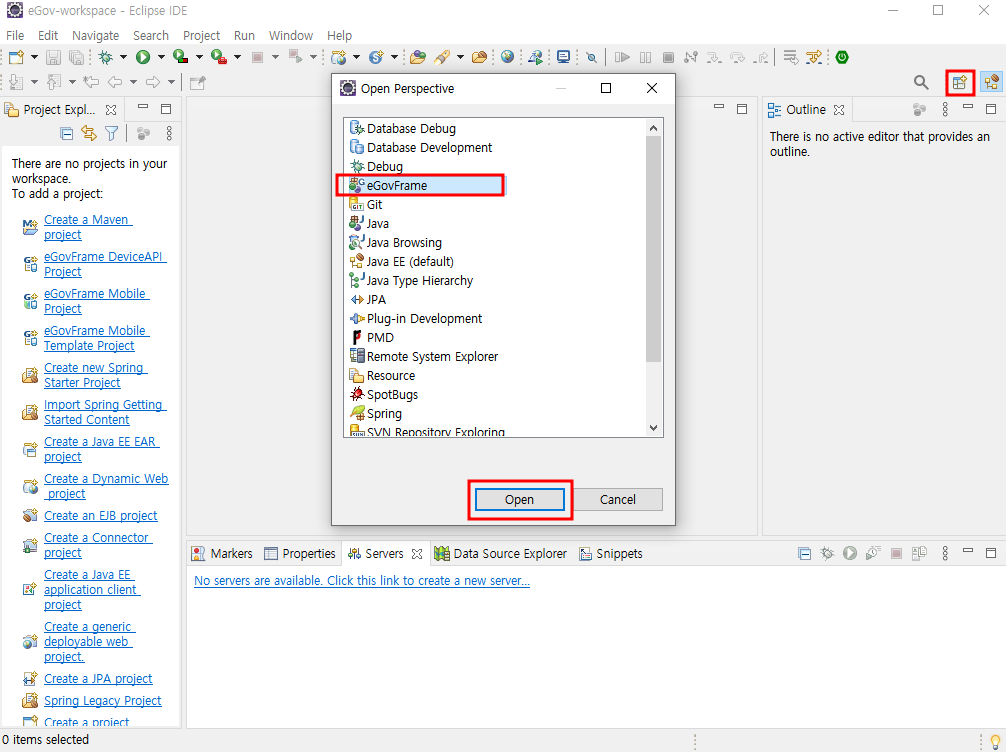Switch to the Snippets tab

(611, 553)
